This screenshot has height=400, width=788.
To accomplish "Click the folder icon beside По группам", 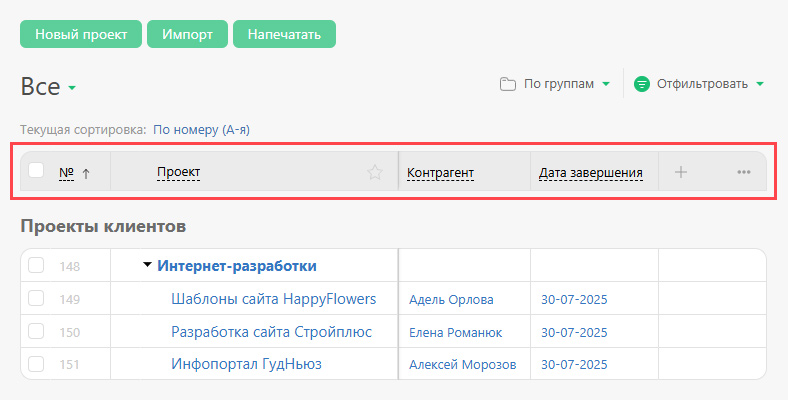I will (x=508, y=84).
